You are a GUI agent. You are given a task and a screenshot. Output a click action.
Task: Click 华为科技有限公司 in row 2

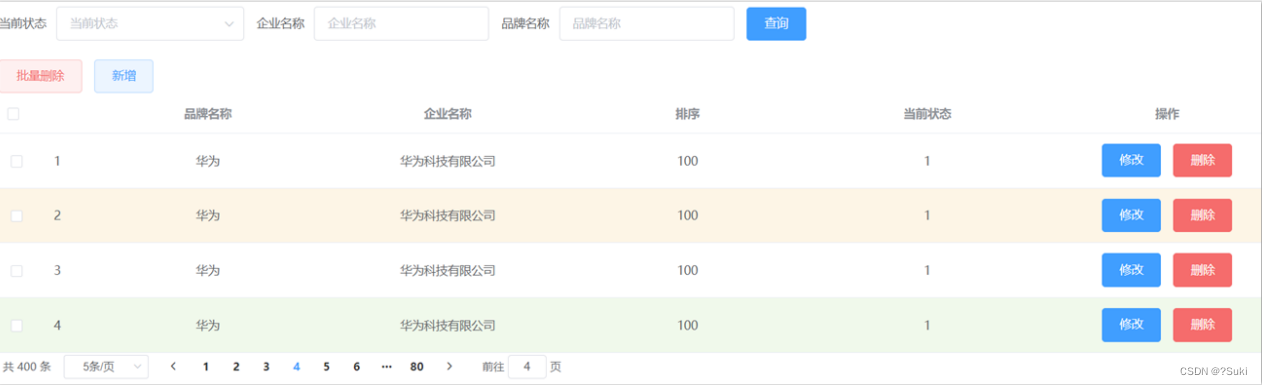[448, 215]
